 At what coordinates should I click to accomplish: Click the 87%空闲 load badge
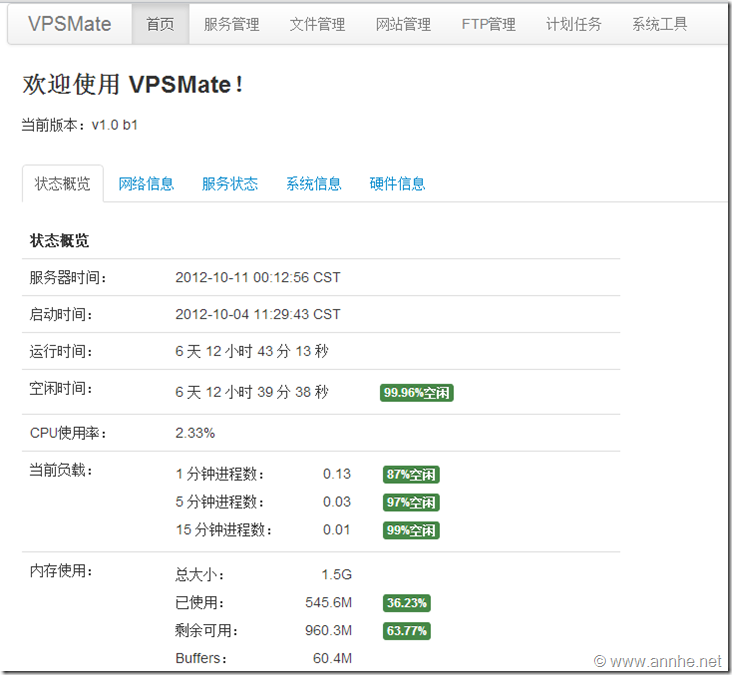click(411, 475)
